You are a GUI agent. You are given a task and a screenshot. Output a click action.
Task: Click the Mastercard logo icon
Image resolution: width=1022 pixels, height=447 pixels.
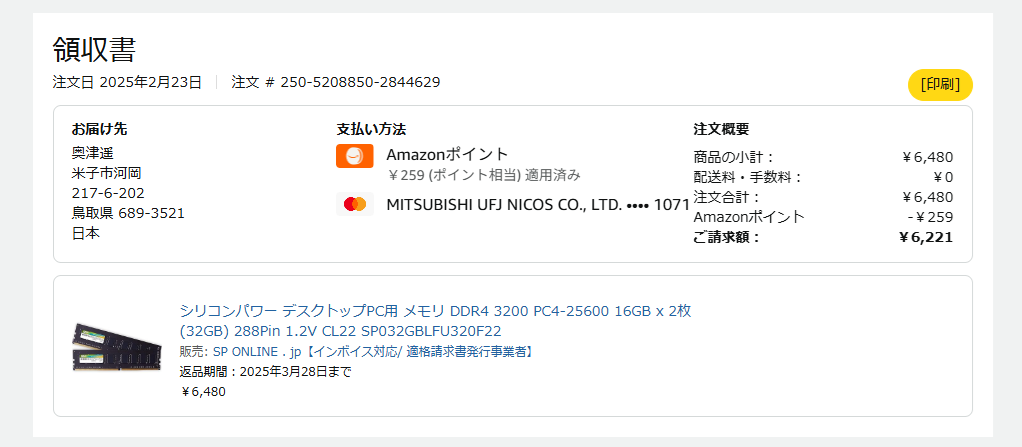354,205
